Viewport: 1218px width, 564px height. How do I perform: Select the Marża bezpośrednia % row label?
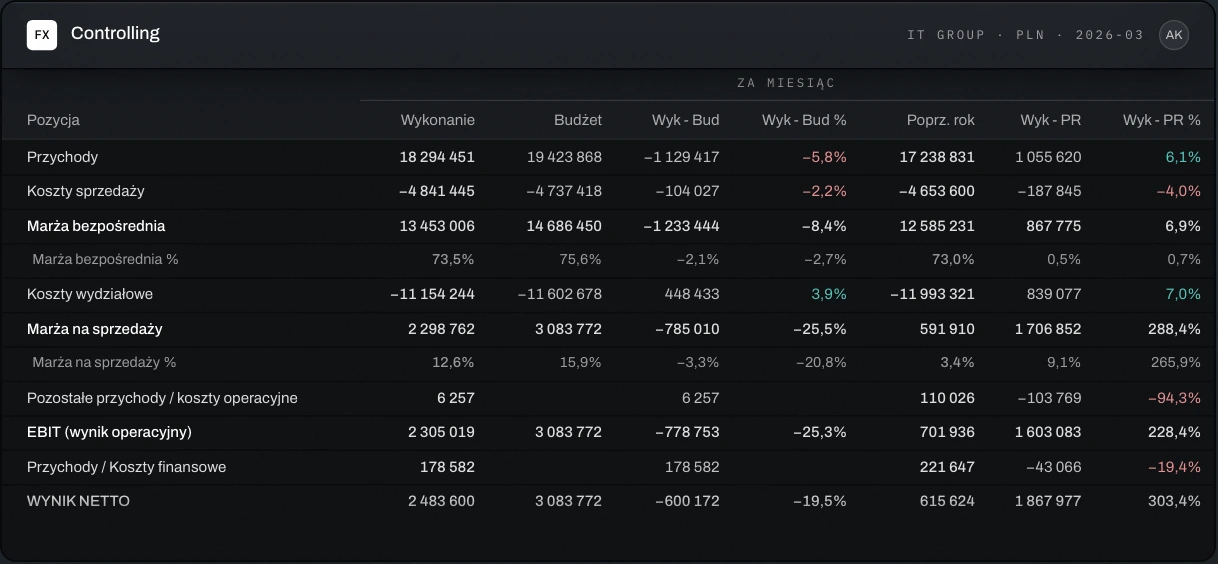(x=105, y=259)
